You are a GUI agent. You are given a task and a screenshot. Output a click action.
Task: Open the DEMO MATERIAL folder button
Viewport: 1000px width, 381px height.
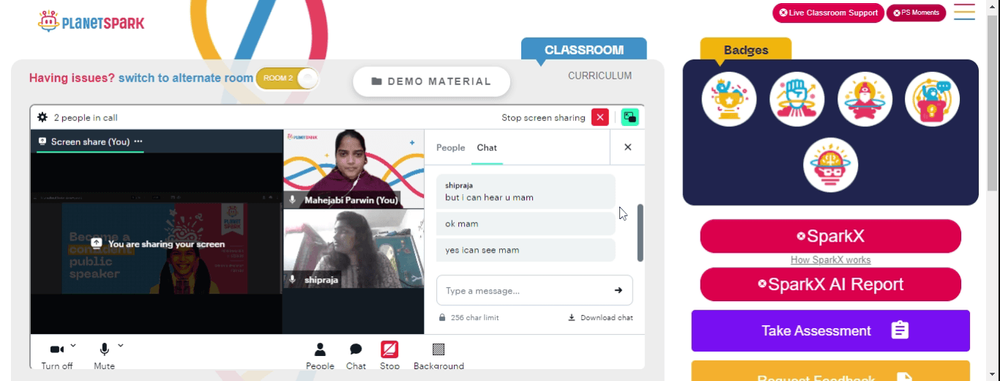[431, 82]
